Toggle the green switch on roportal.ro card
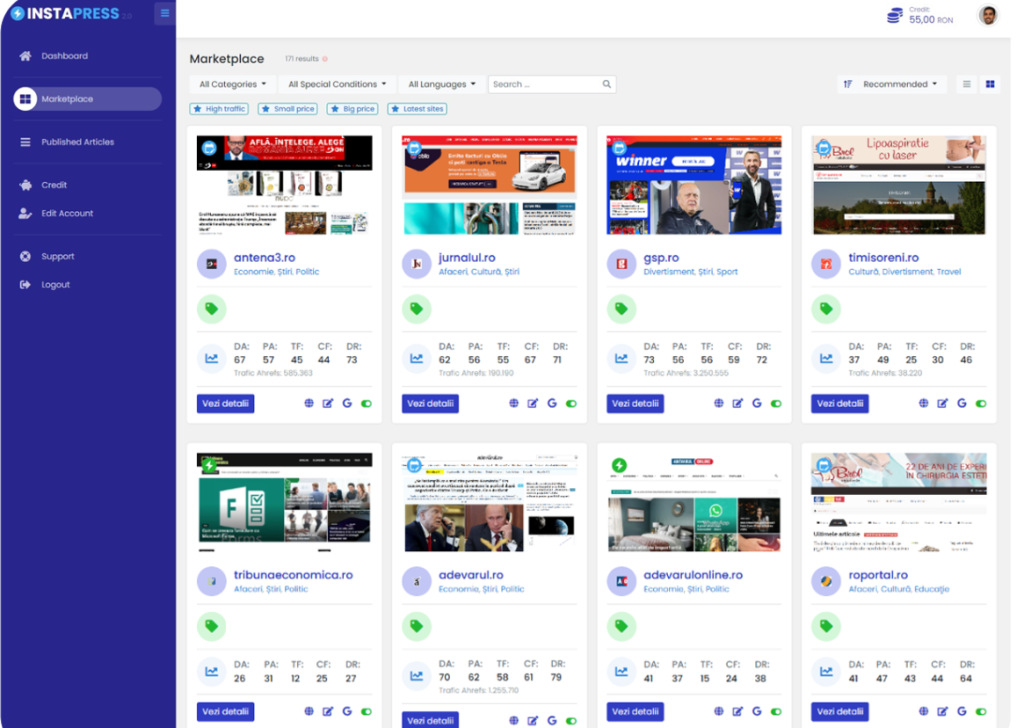This screenshot has height=728, width=1024. (980, 712)
